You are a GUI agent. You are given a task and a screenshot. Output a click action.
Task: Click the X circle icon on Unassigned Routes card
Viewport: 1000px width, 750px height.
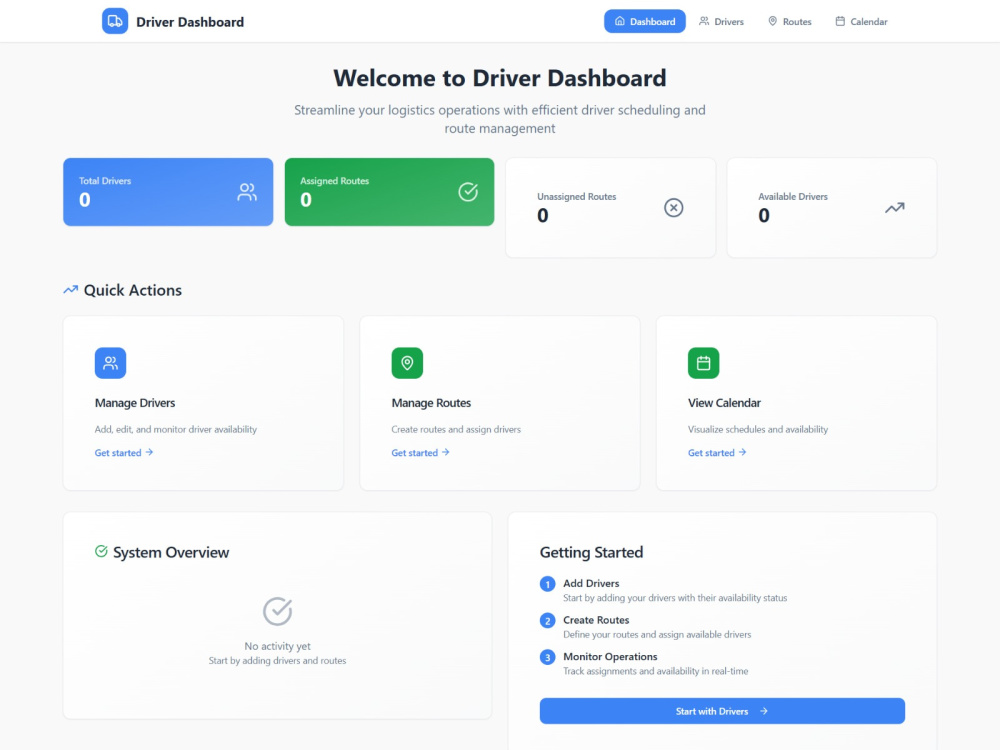point(673,207)
